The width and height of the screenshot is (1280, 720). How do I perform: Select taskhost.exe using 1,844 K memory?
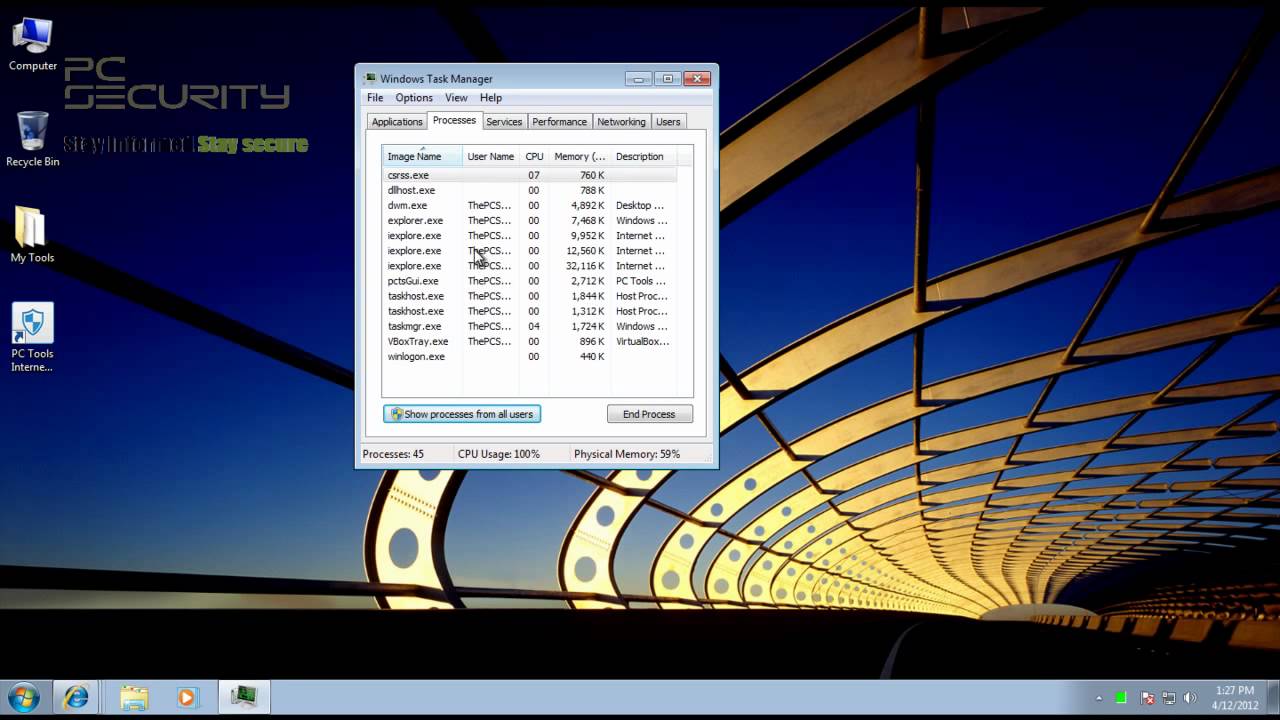[530, 296]
